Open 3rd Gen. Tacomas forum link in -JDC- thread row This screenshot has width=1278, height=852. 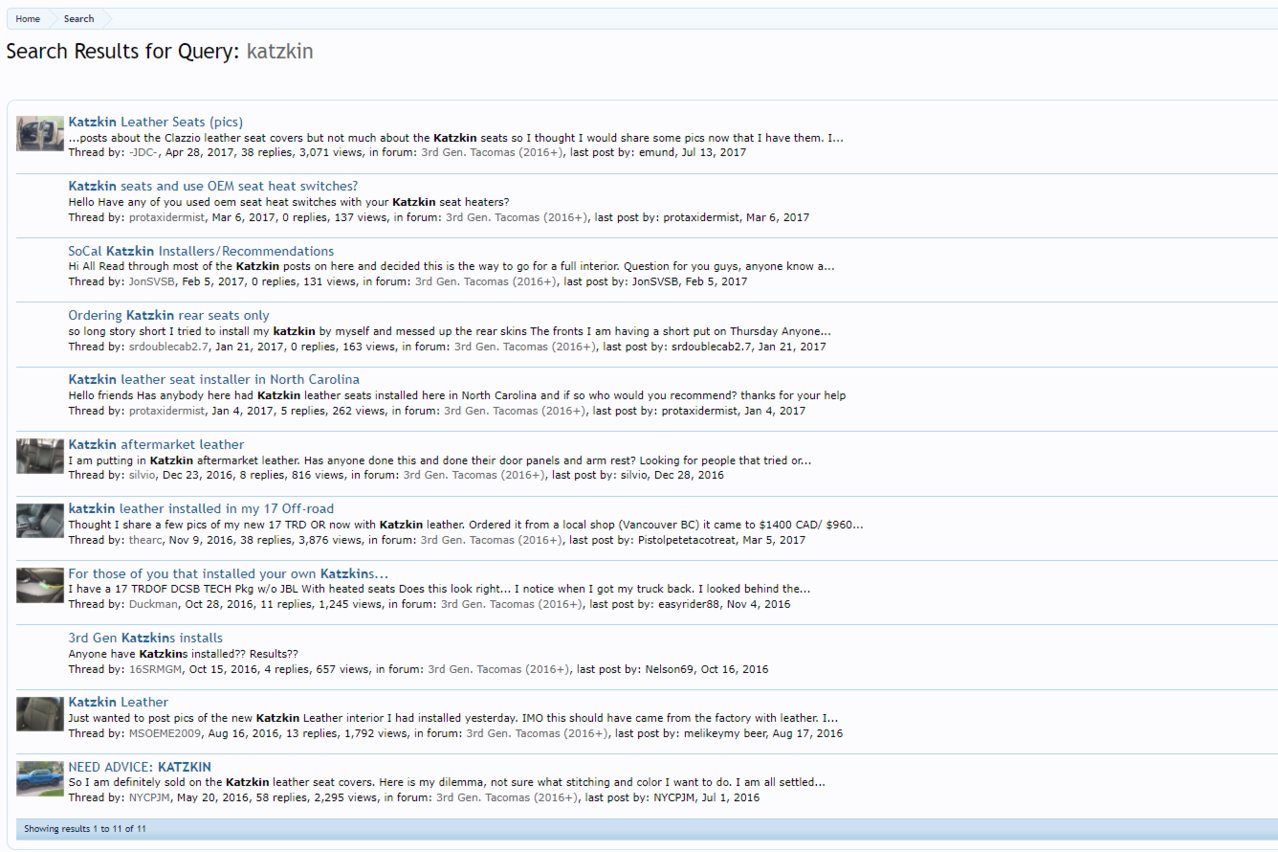[492, 153]
